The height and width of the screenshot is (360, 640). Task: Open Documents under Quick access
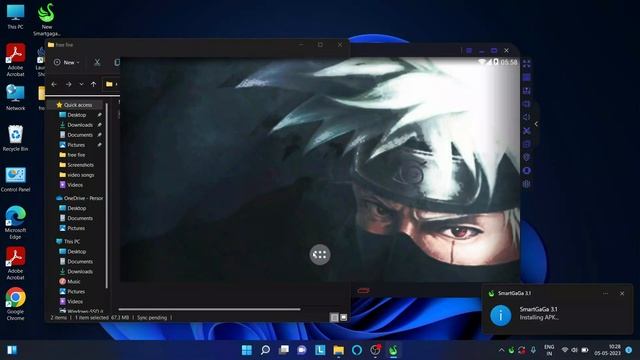pos(76,135)
